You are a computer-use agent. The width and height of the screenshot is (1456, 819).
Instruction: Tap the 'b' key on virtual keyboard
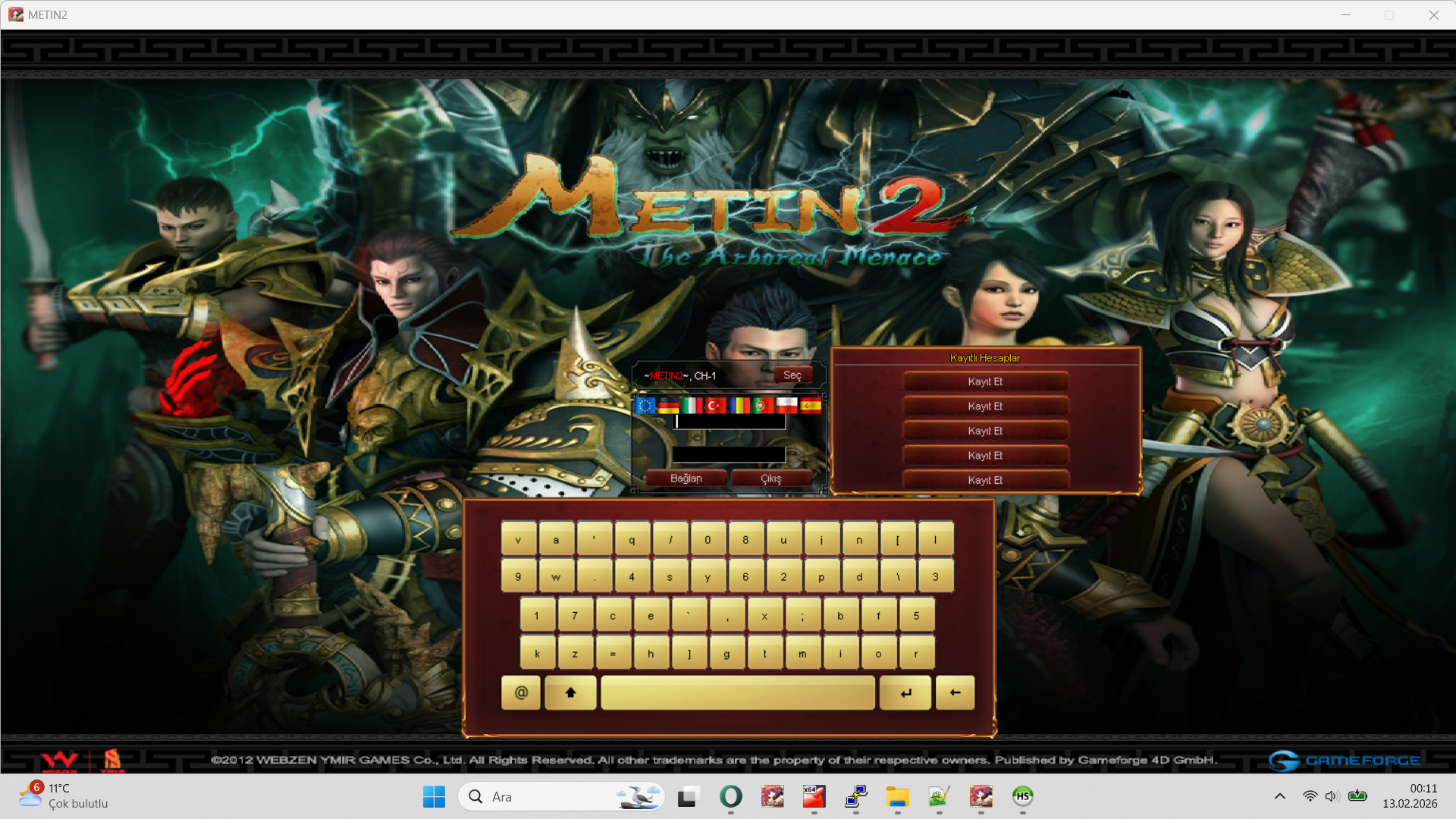840,615
